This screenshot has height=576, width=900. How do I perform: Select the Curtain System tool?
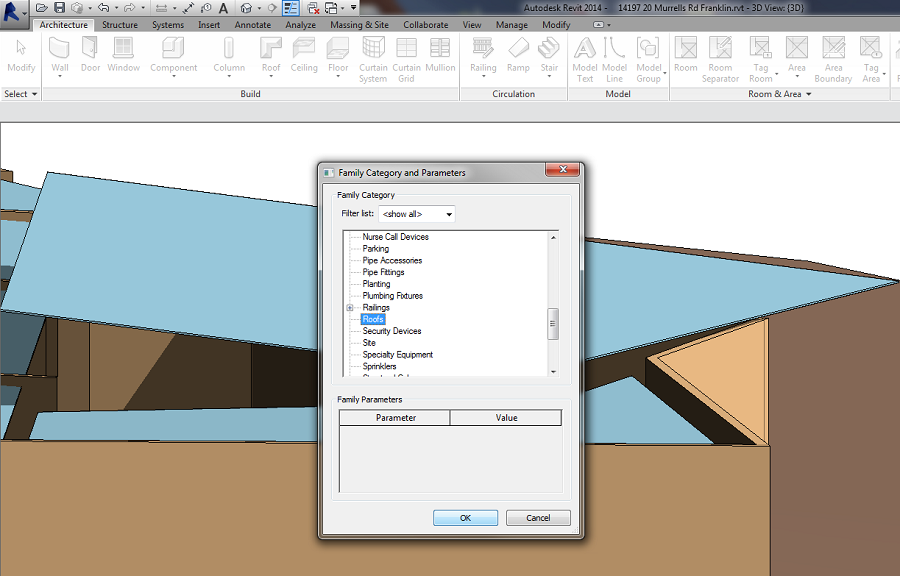point(373,60)
